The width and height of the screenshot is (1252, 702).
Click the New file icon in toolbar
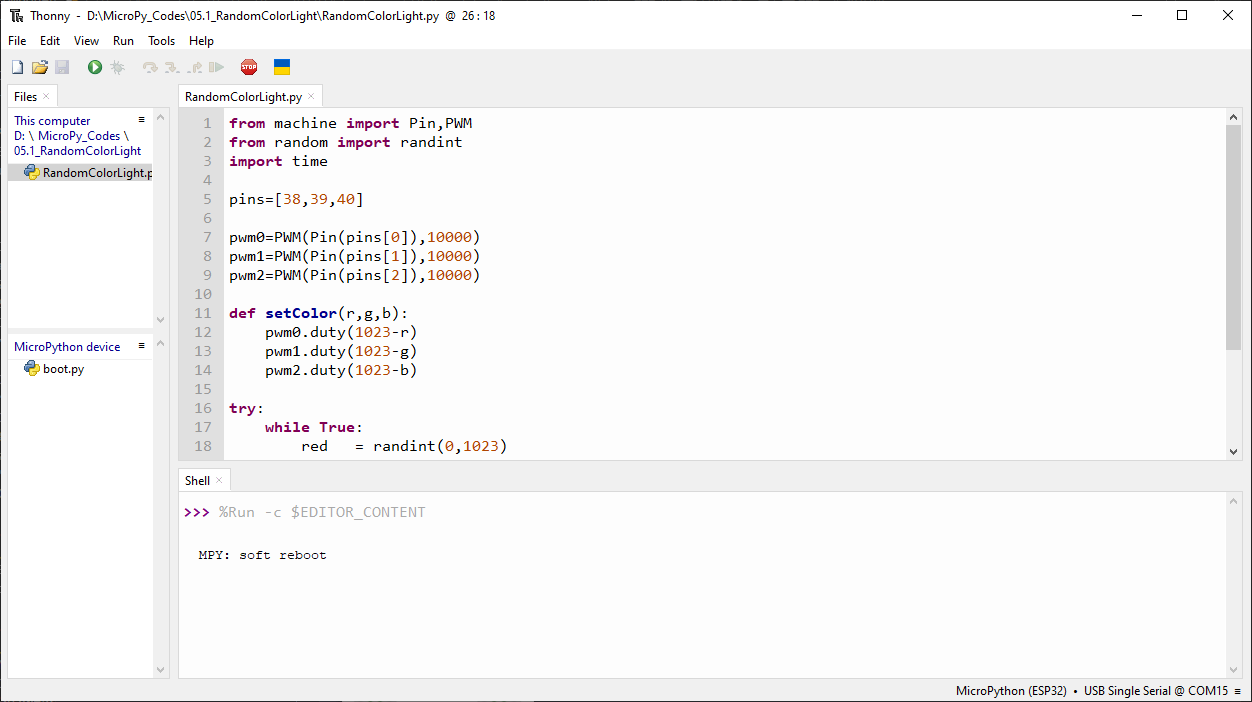point(17,67)
